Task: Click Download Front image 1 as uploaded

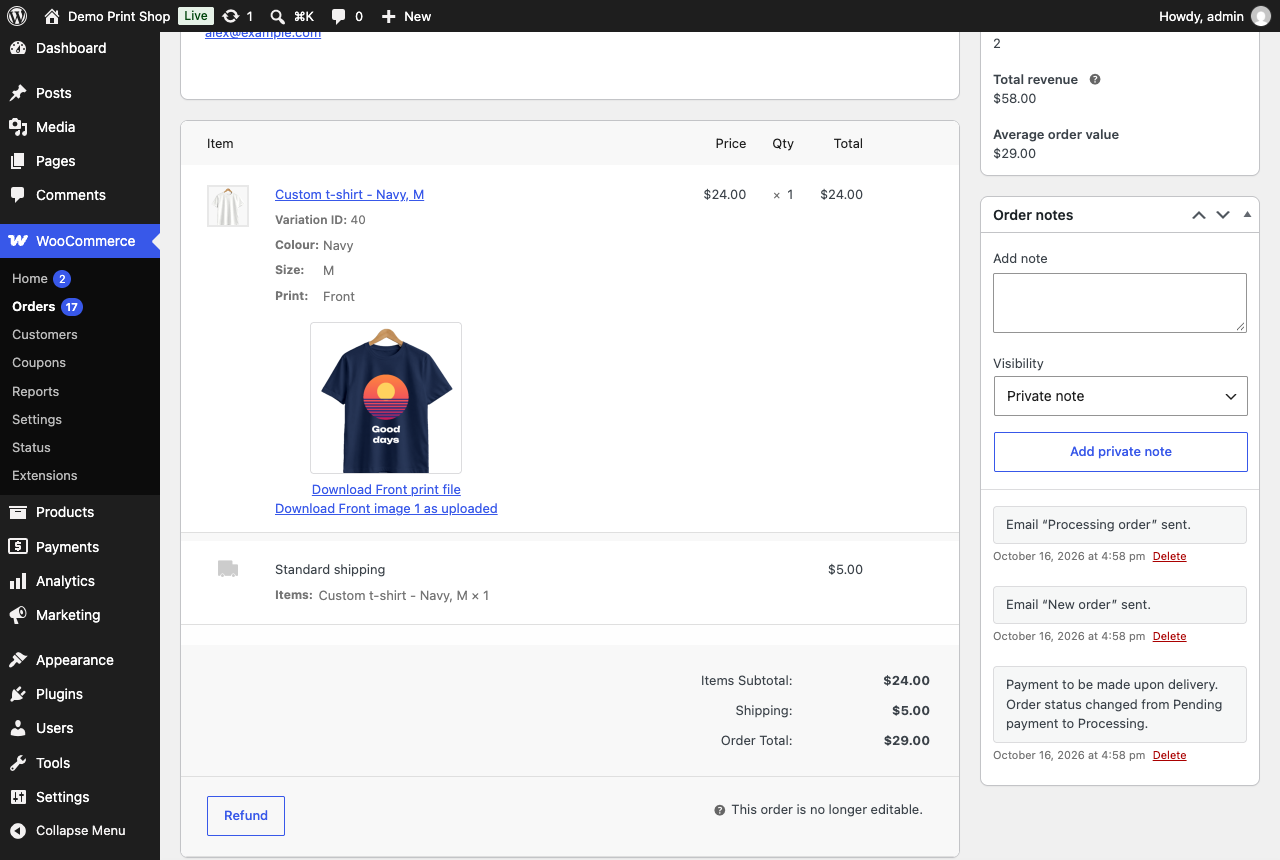Action: click(386, 509)
